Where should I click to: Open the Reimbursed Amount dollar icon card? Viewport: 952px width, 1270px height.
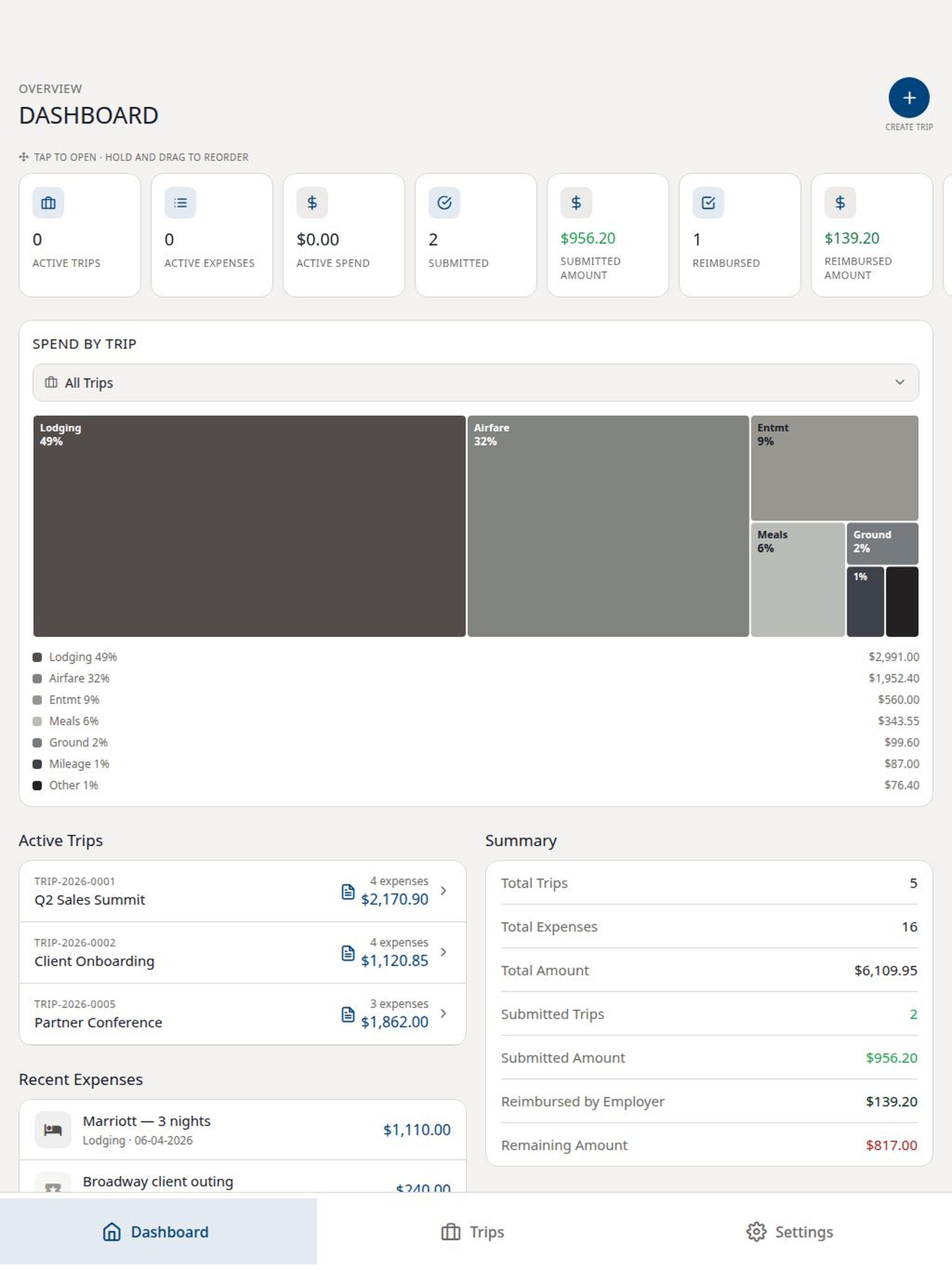(x=872, y=235)
